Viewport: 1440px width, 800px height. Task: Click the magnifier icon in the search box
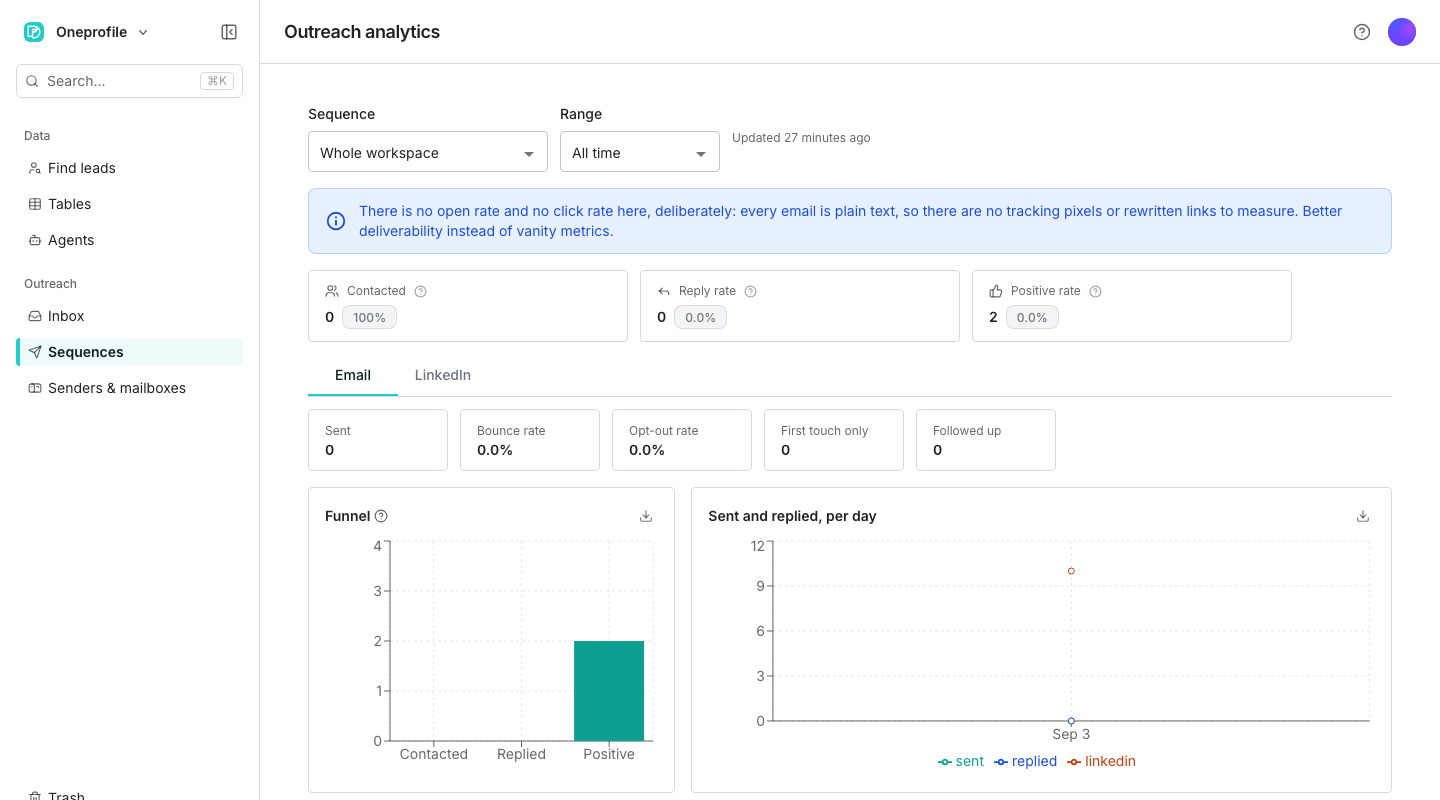pos(33,81)
